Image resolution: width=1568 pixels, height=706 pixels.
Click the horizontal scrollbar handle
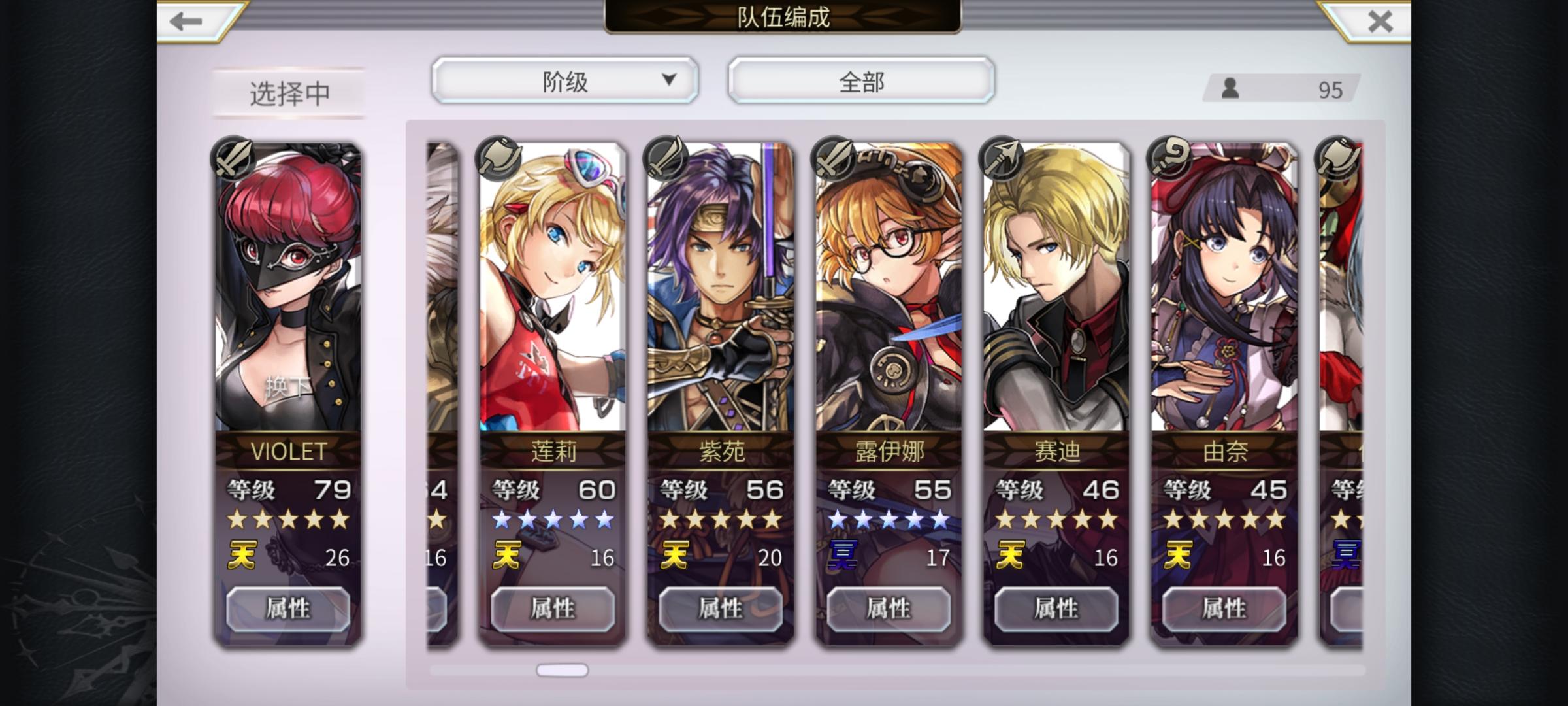(562, 670)
